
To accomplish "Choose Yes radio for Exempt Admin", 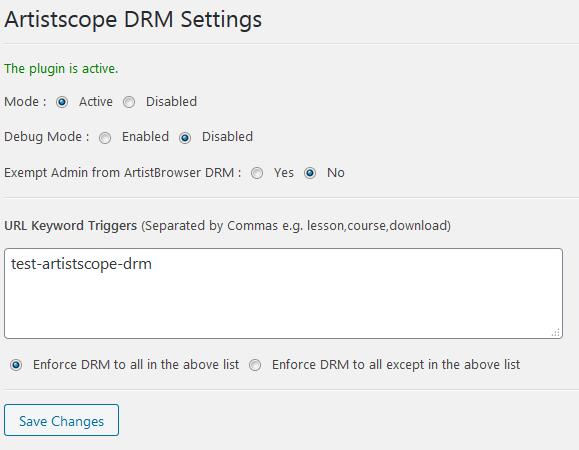I will [257, 173].
